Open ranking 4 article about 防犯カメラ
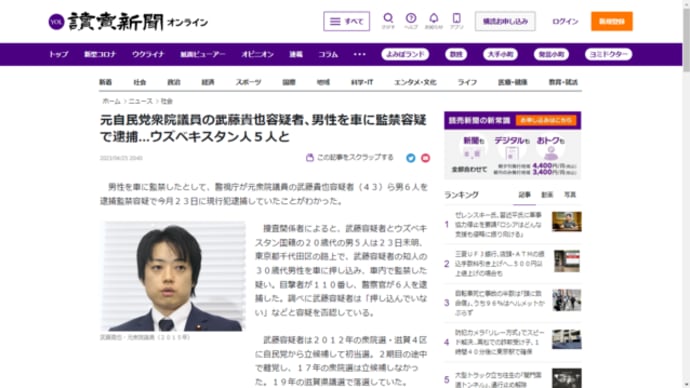Screen dimensions: 690x388 click(x=499, y=342)
